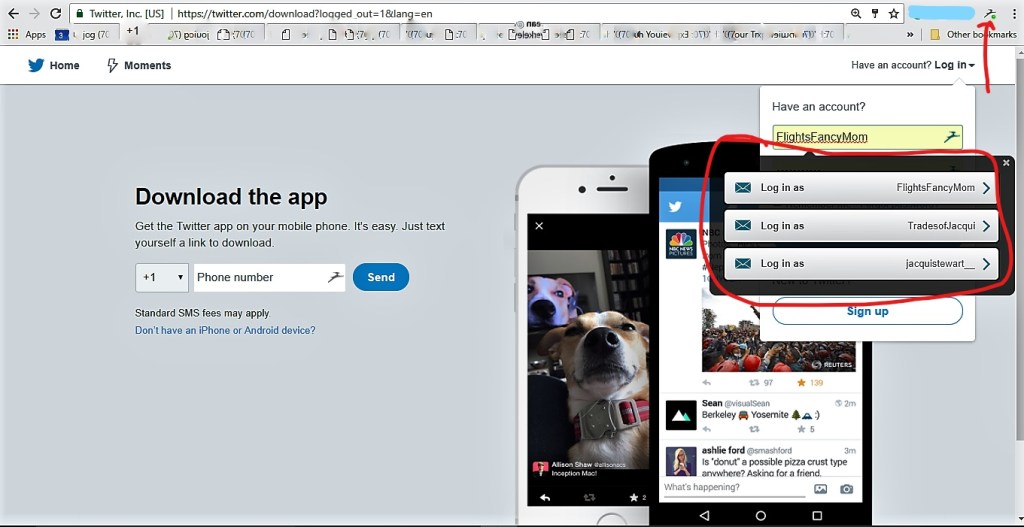1024x527 pixels.
Task: Log in as TradesofJacqui
Action: point(861,226)
